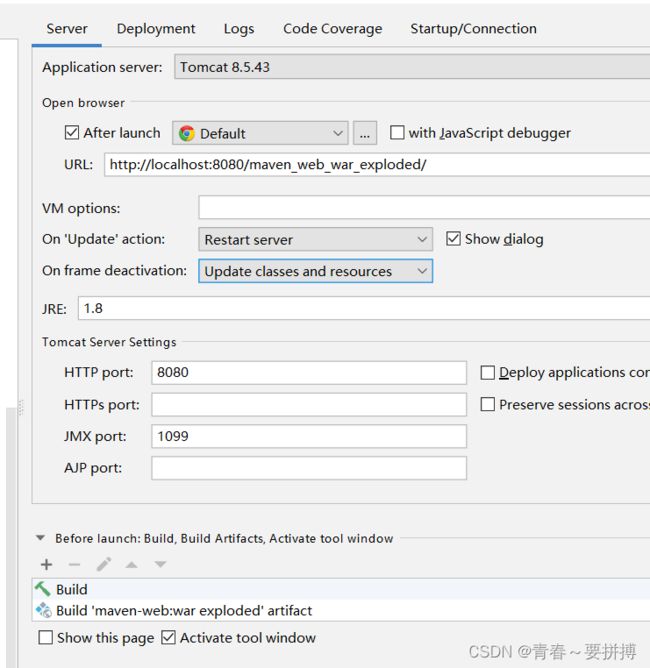The height and width of the screenshot is (668, 650).
Task: Switch to the Code Coverage tab
Action: pos(333,29)
